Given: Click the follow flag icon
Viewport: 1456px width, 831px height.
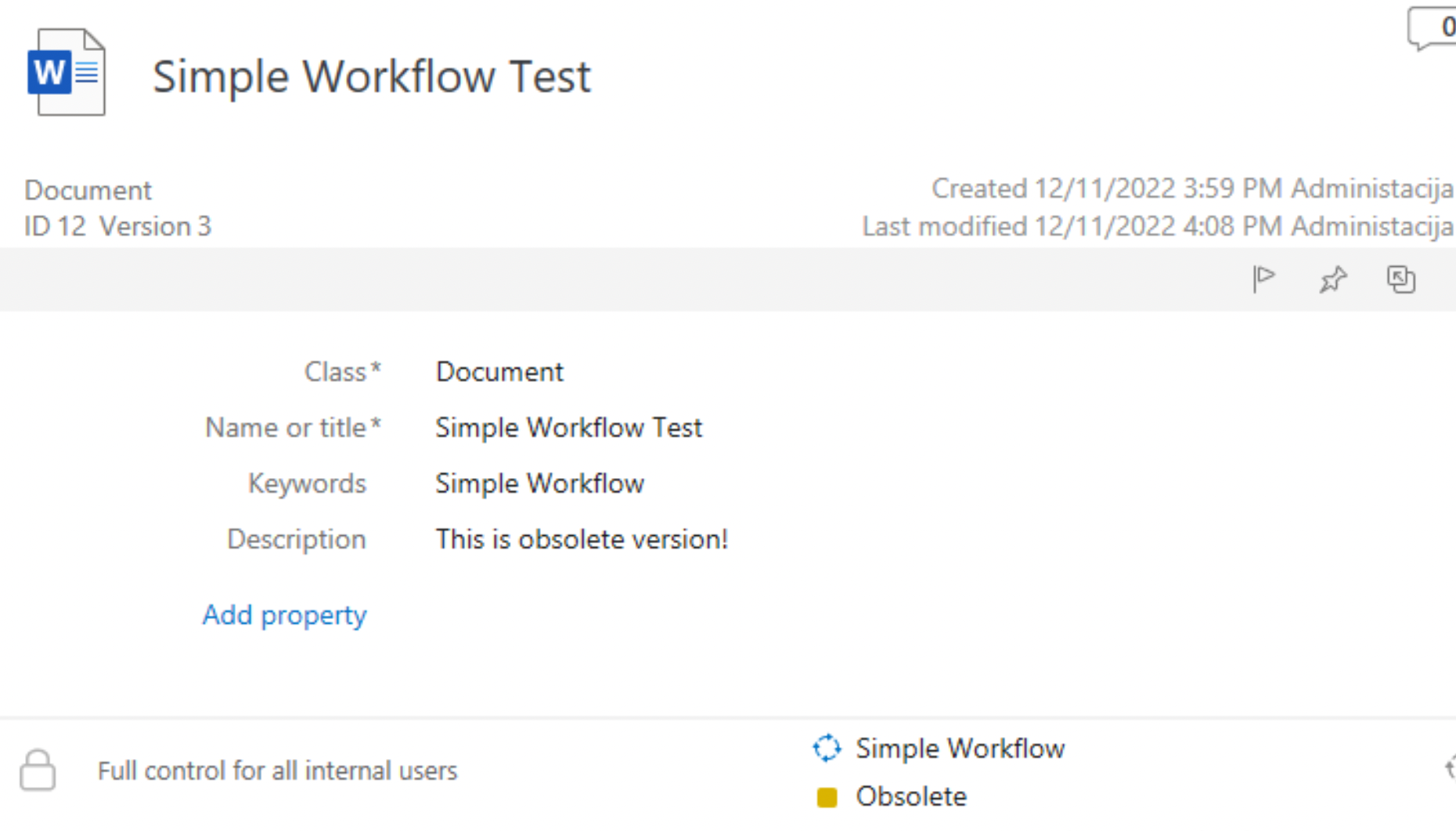Looking at the screenshot, I should pyautogui.click(x=1263, y=279).
